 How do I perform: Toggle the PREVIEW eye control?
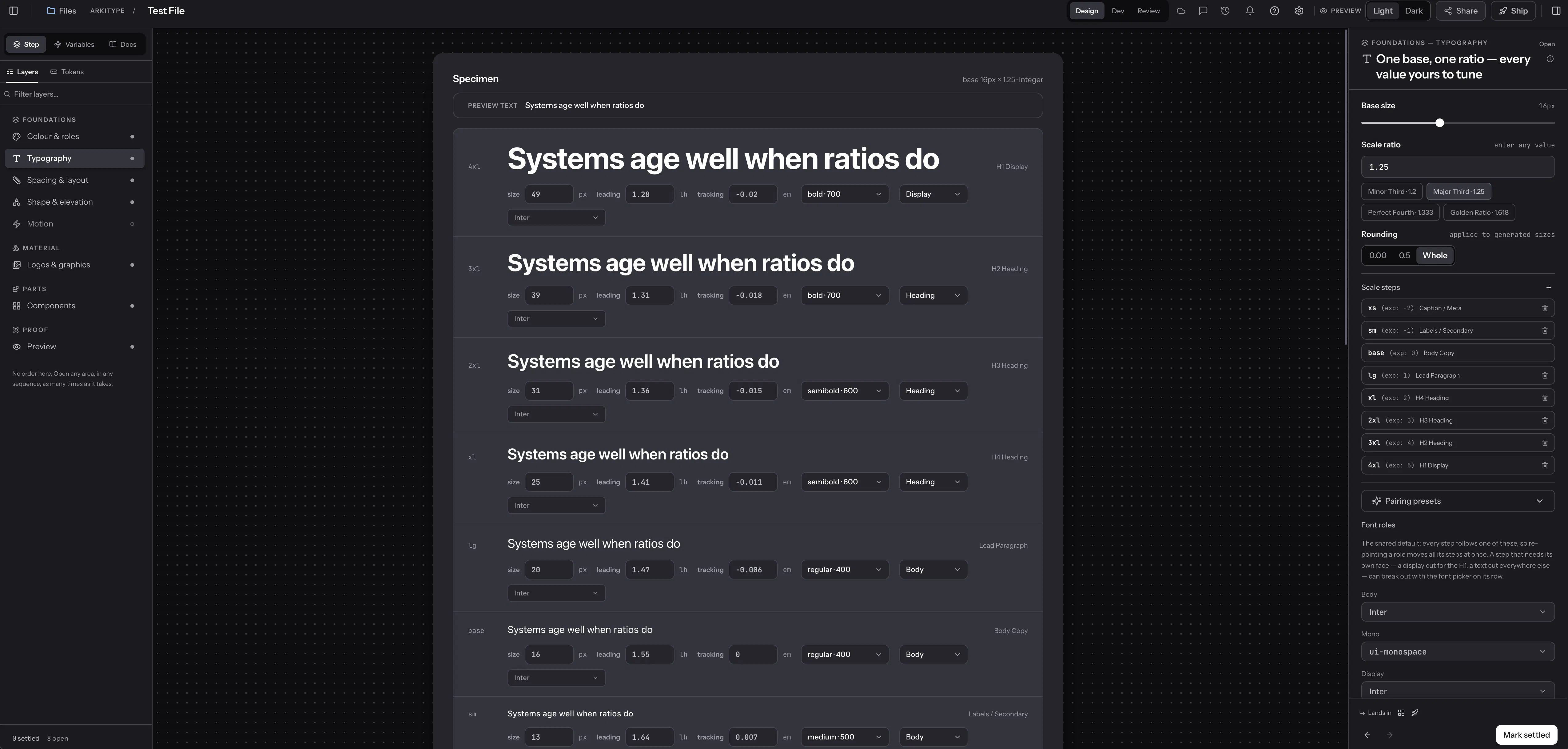click(1340, 11)
